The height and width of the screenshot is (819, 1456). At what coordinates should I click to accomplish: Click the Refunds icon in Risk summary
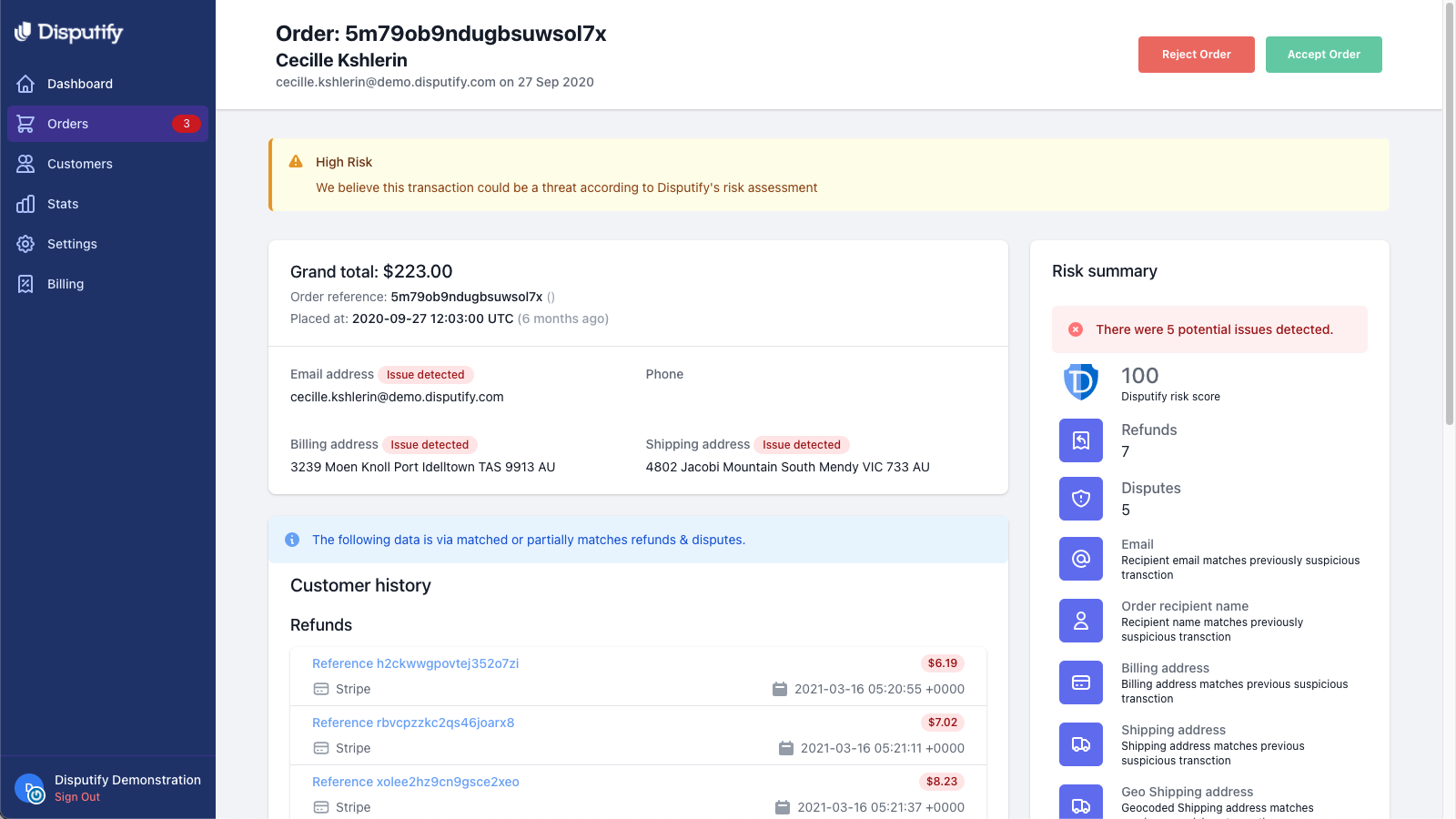point(1080,440)
